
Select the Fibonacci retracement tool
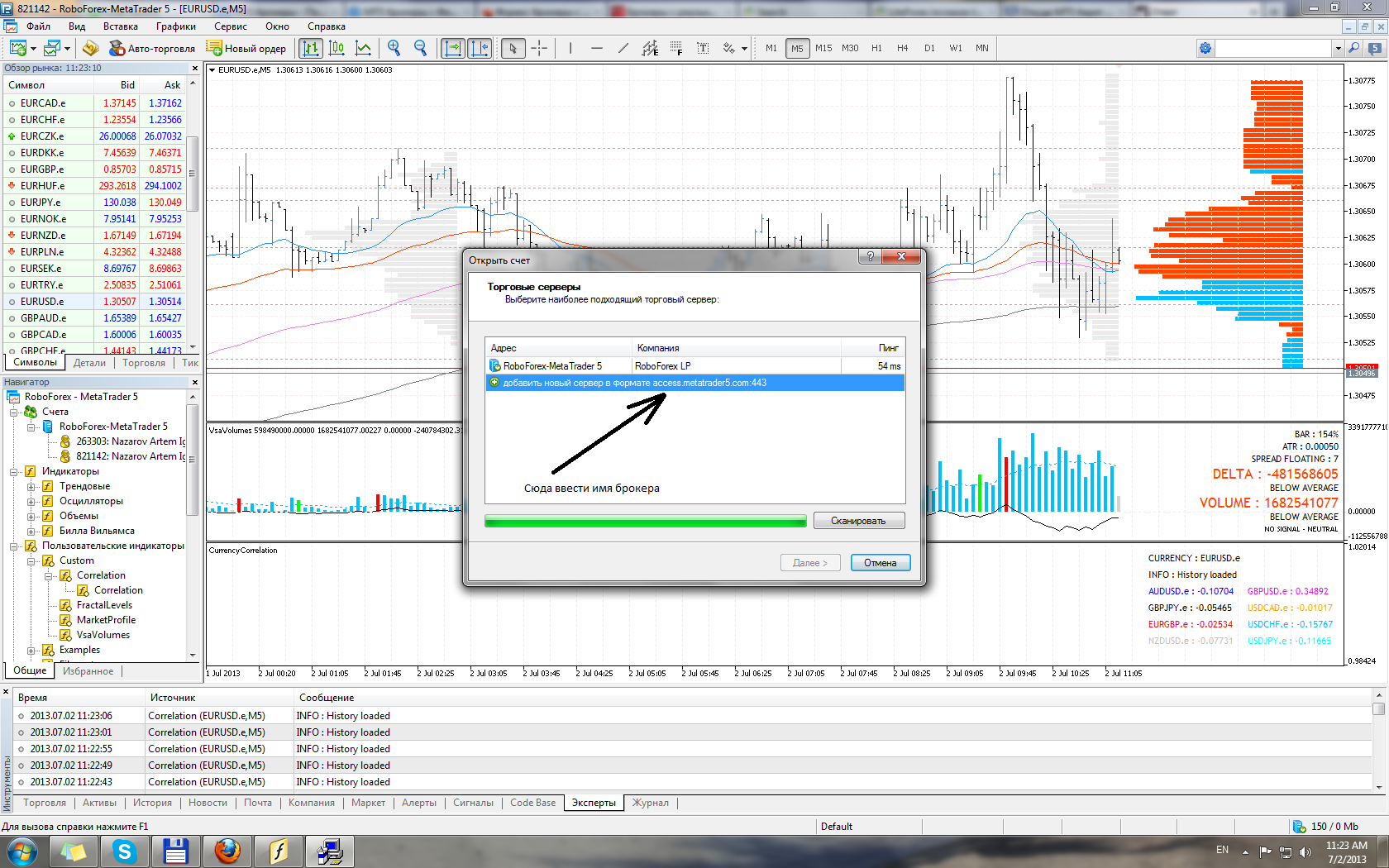tap(676, 48)
